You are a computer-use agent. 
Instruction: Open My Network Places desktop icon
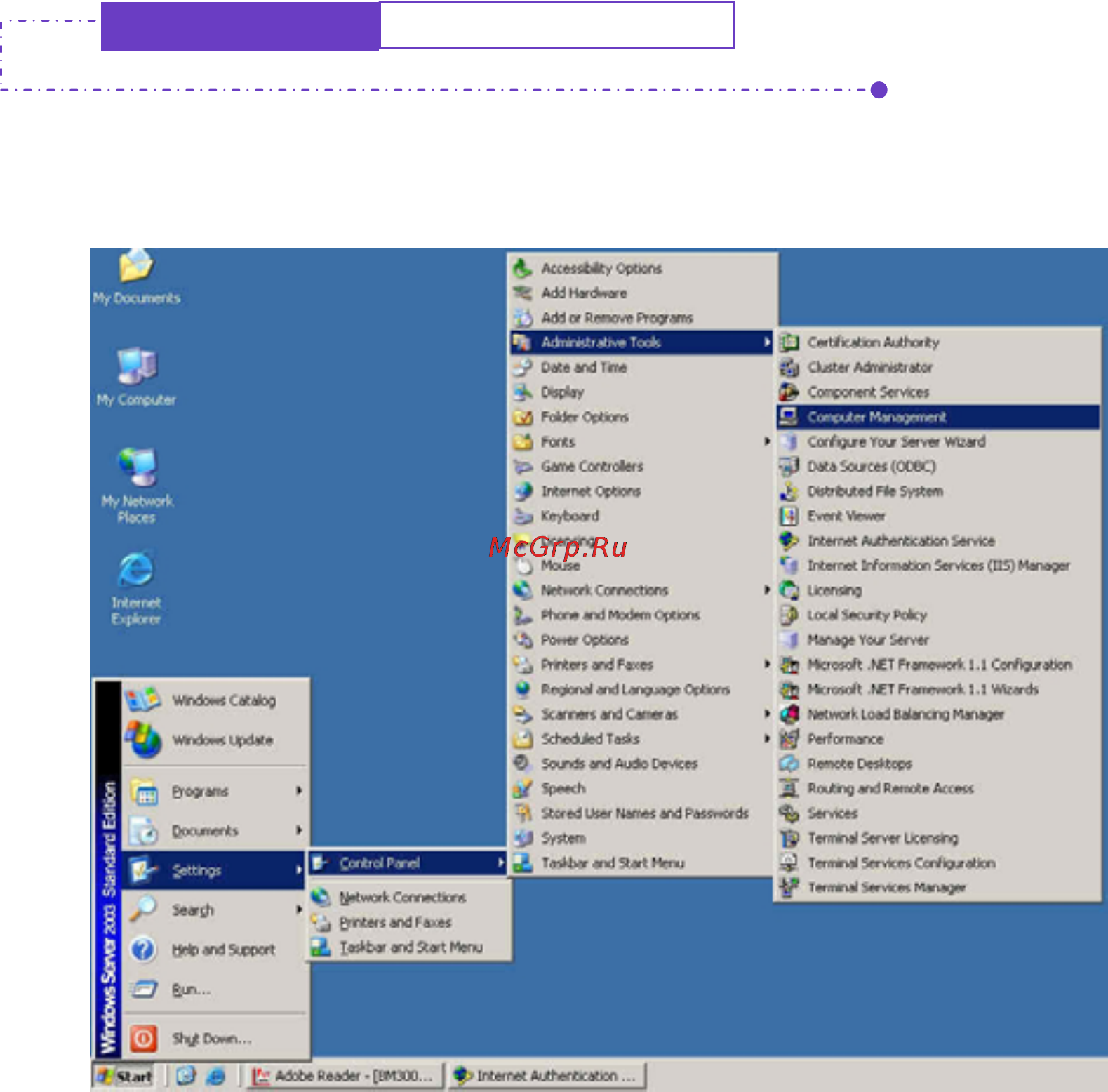[x=136, y=486]
